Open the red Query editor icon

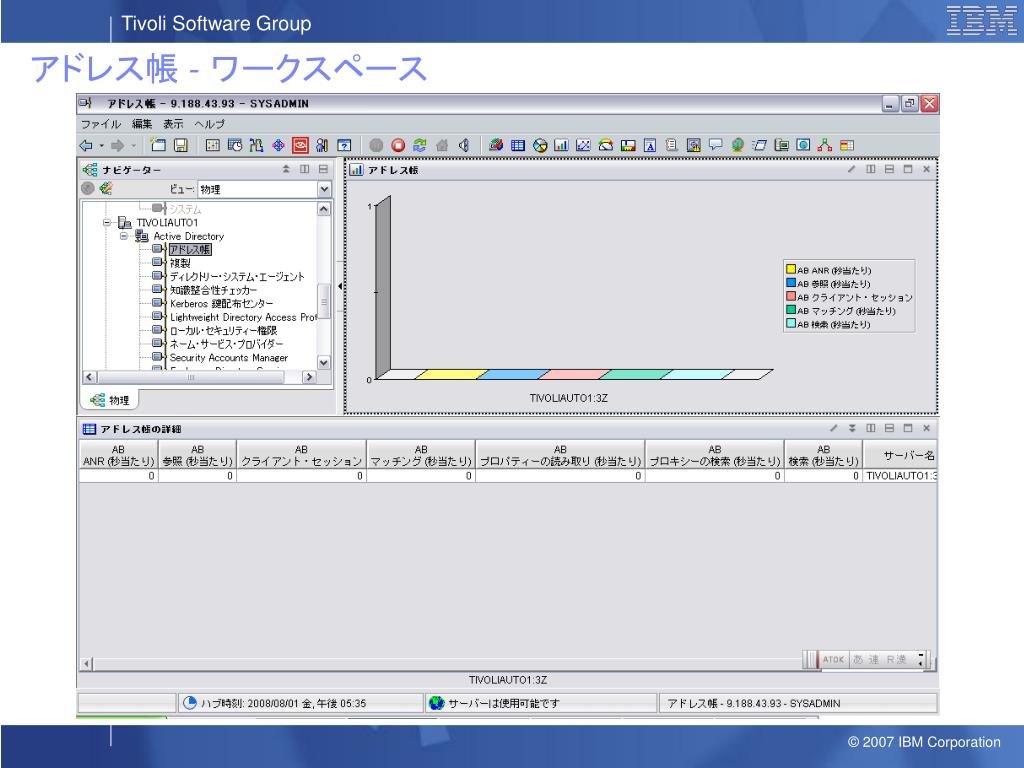click(x=300, y=145)
